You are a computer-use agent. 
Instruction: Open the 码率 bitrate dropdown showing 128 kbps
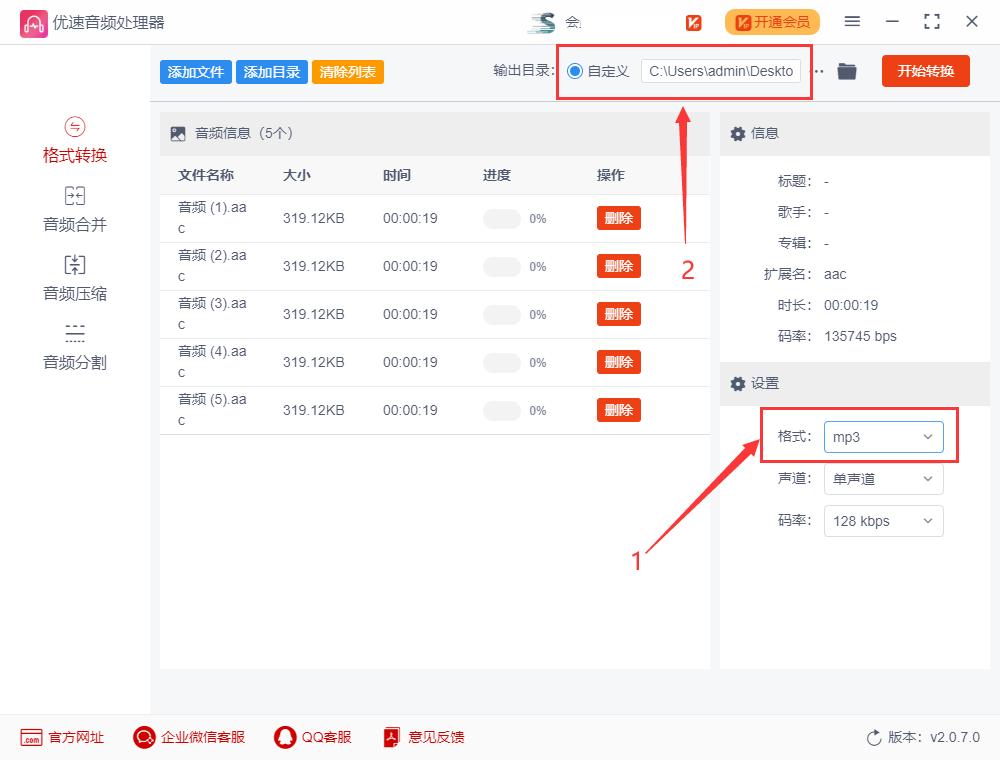[x=883, y=521]
